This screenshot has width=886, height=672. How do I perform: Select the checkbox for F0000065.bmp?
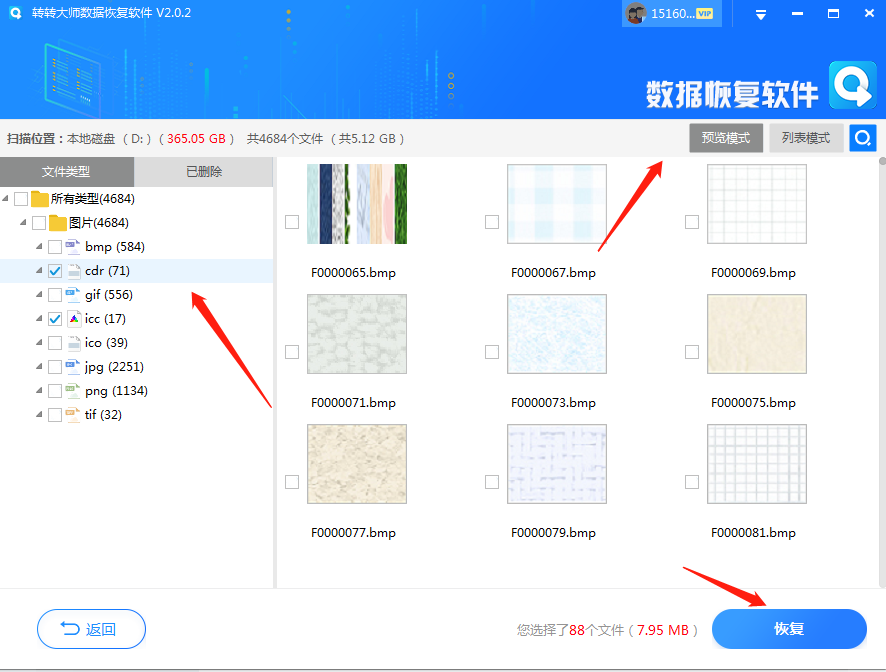[292, 222]
